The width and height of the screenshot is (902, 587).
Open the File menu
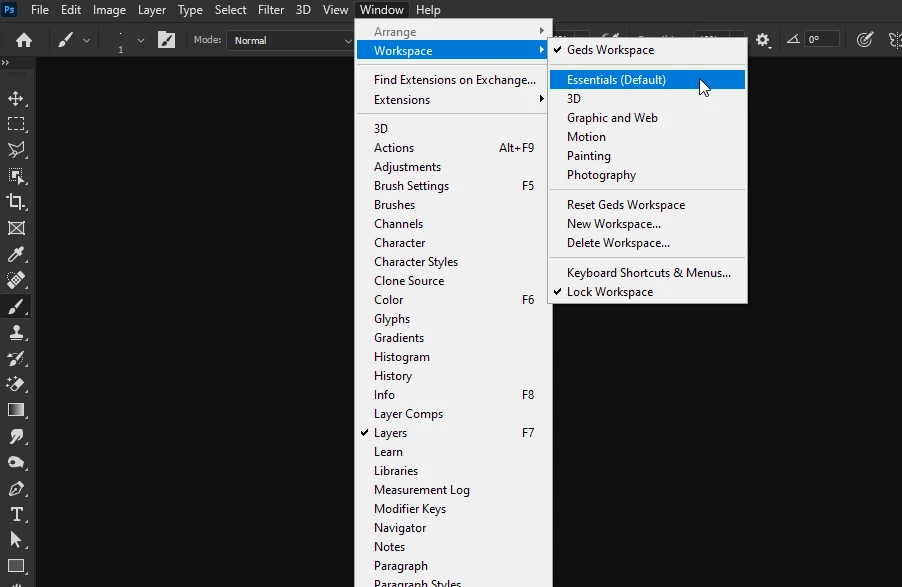pos(40,10)
